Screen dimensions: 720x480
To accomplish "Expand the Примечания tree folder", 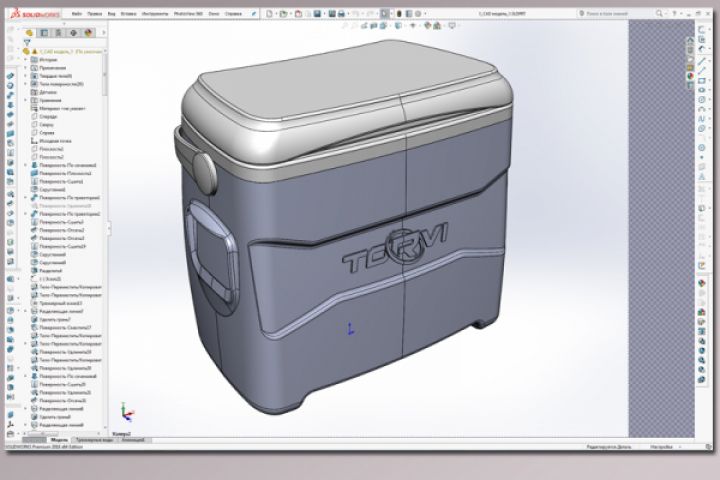I will coord(26,68).
